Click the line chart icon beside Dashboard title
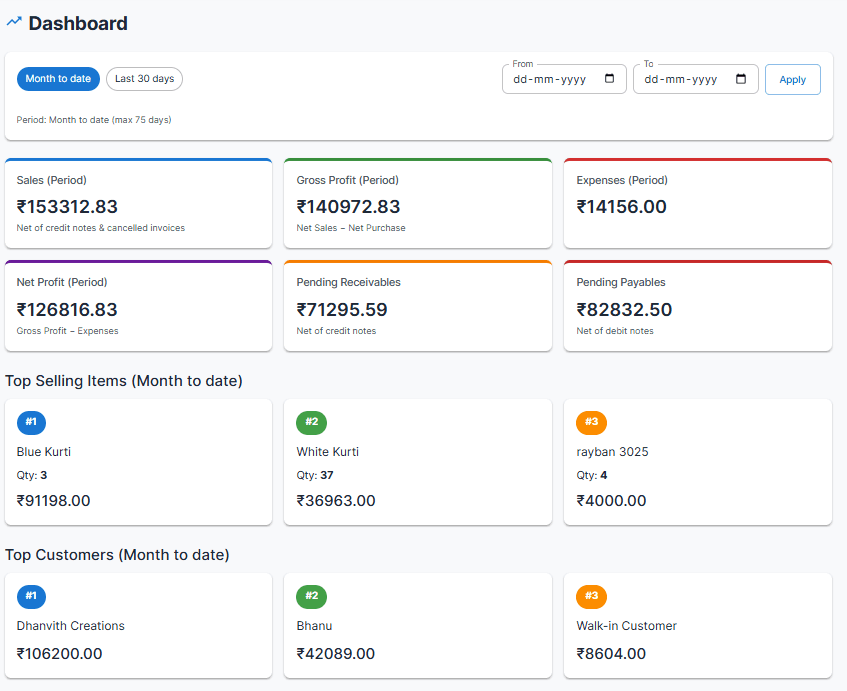847x691 pixels. (15, 22)
